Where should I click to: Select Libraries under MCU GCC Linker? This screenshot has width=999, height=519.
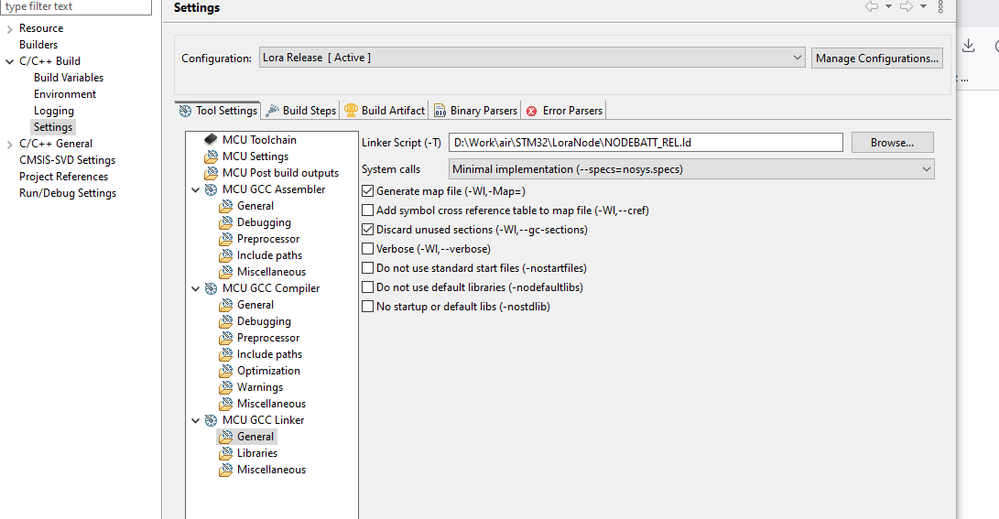pos(257,454)
